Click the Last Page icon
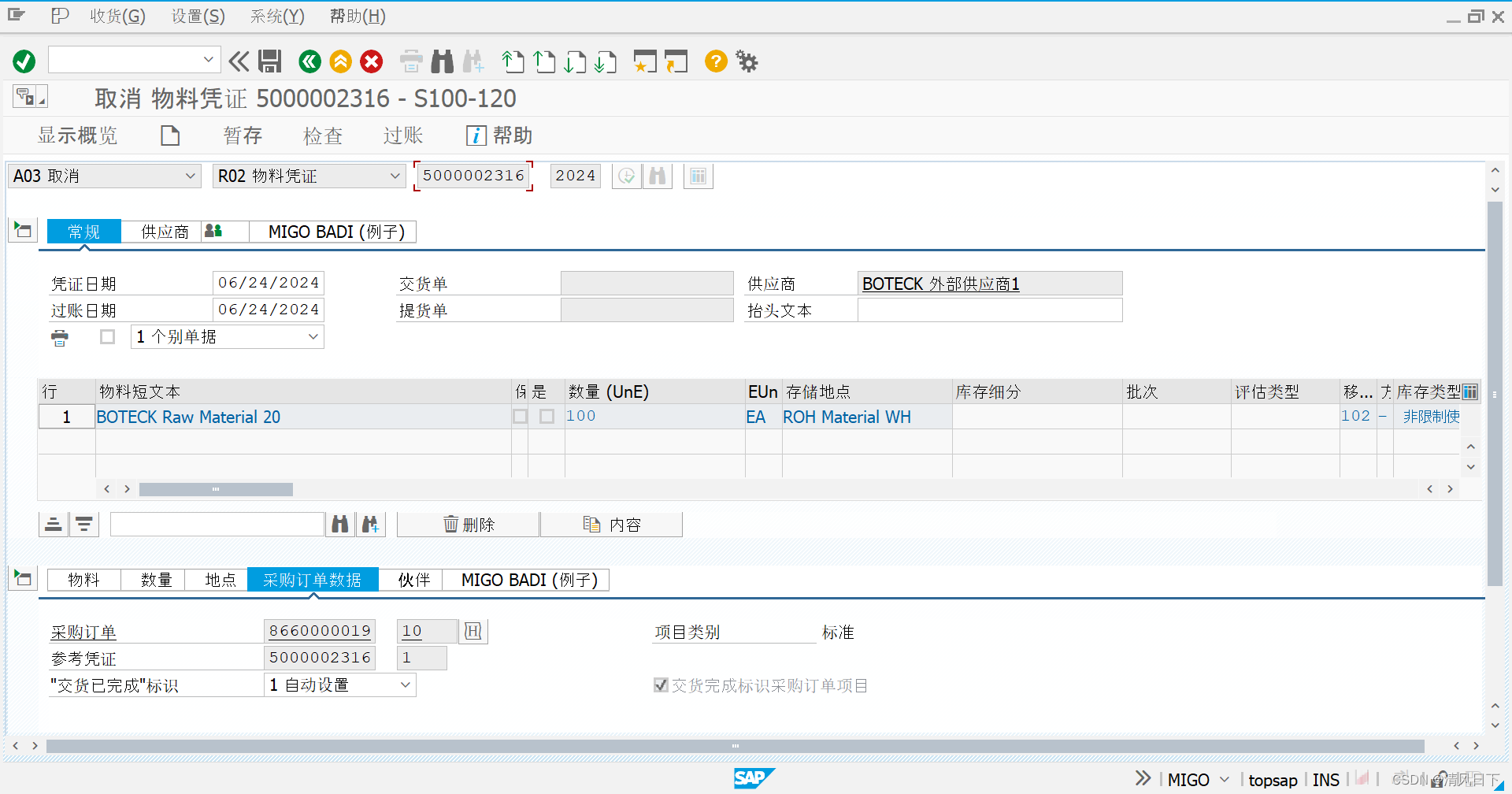Image resolution: width=1512 pixels, height=794 pixels. click(x=606, y=61)
